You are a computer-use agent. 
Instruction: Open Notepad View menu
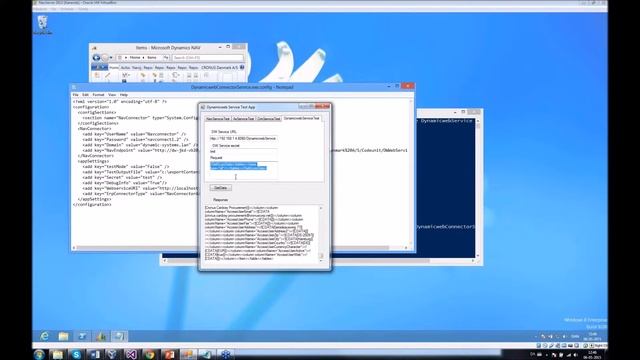point(112,95)
